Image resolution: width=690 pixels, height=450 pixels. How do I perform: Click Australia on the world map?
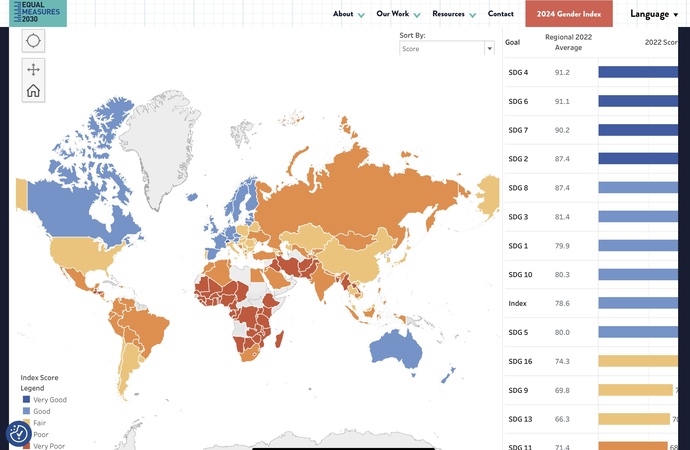pos(396,350)
